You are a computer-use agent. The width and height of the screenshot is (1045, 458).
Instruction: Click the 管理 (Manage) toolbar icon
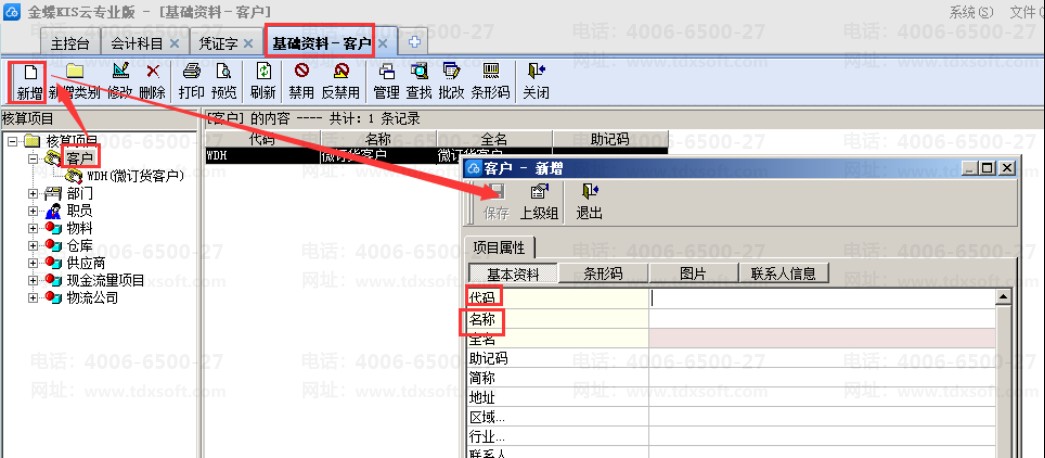pyautogui.click(x=387, y=71)
